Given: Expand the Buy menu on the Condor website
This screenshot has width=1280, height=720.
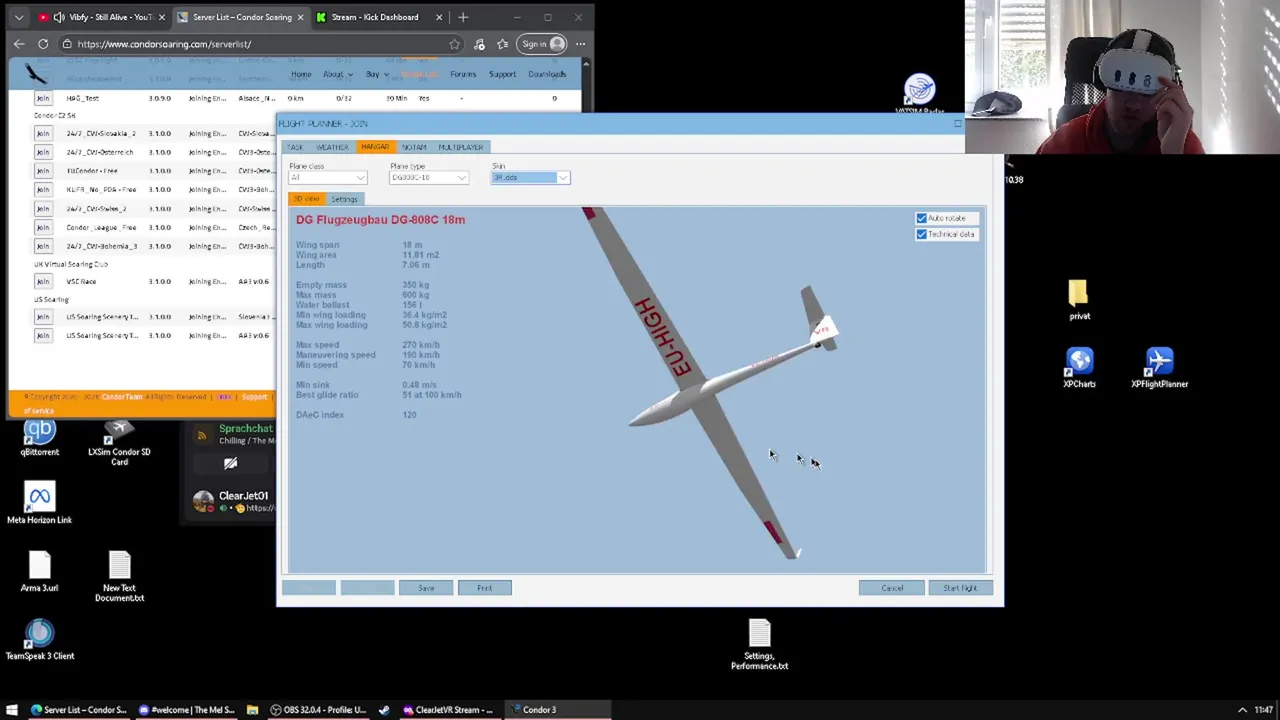Looking at the screenshot, I should pyautogui.click(x=375, y=74).
